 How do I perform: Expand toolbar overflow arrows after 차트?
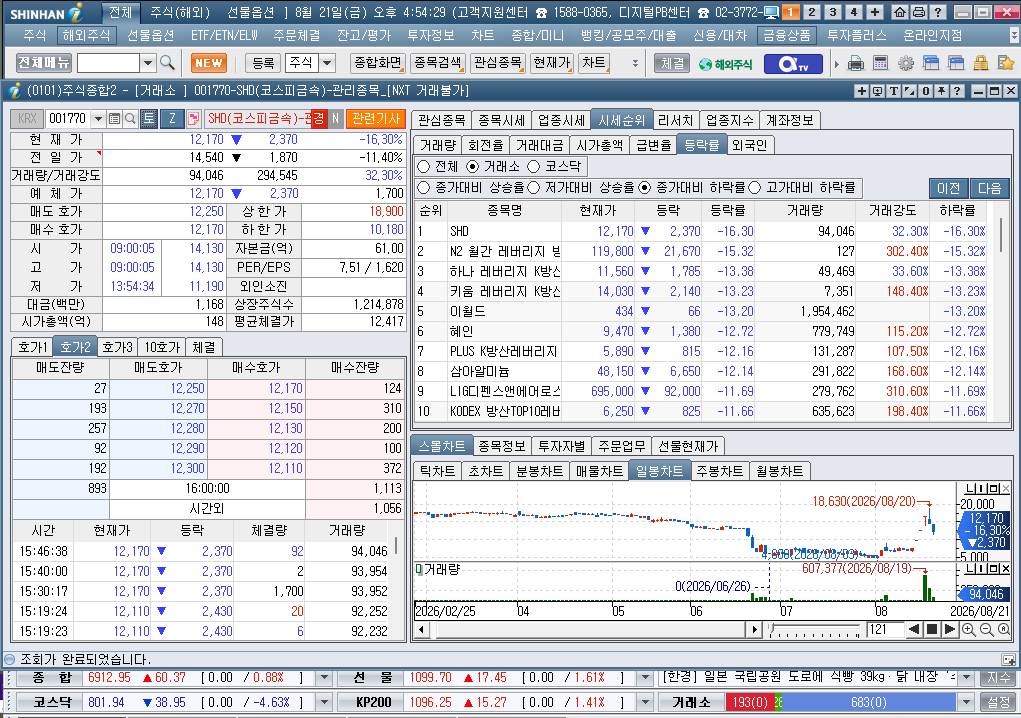click(635, 63)
